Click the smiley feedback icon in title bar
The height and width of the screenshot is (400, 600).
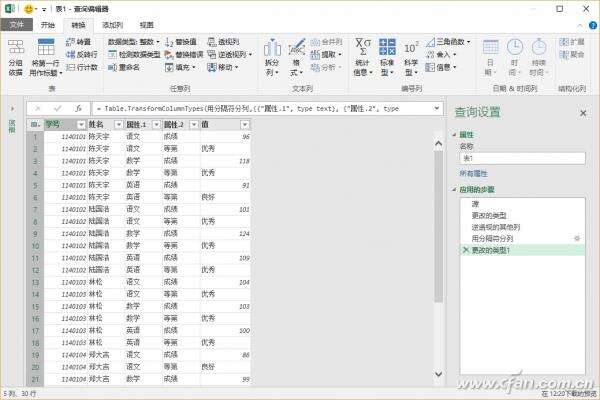(x=28, y=9)
